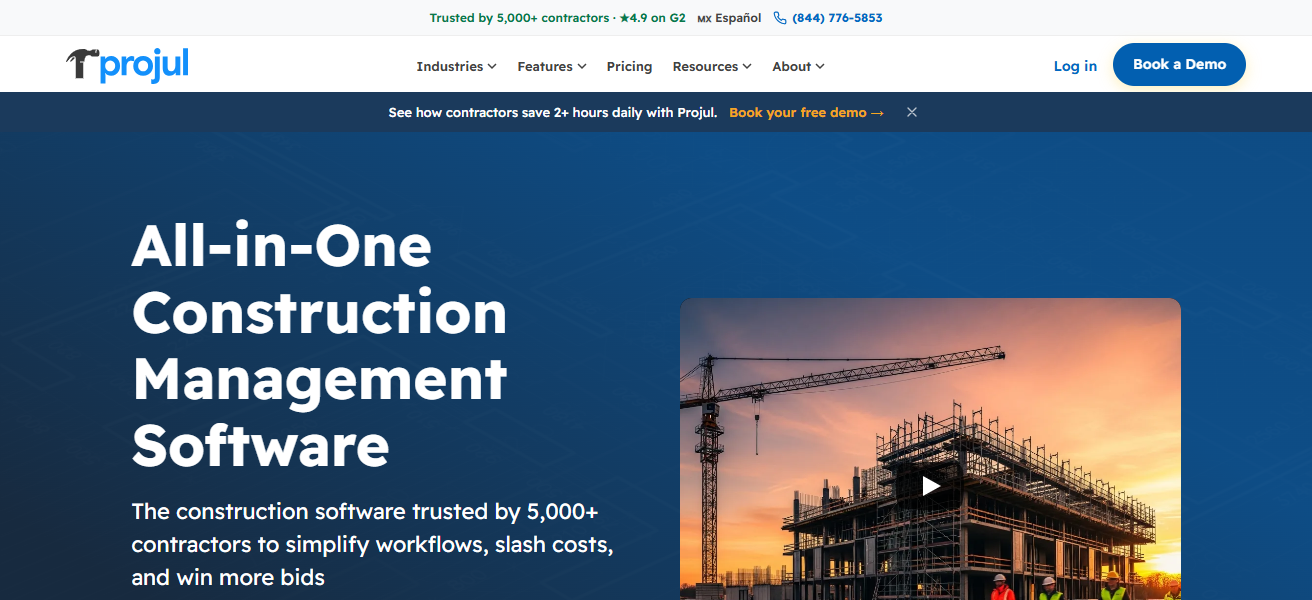Click the subheading about simplifying workflows
1312x600 pixels.
[x=372, y=544]
